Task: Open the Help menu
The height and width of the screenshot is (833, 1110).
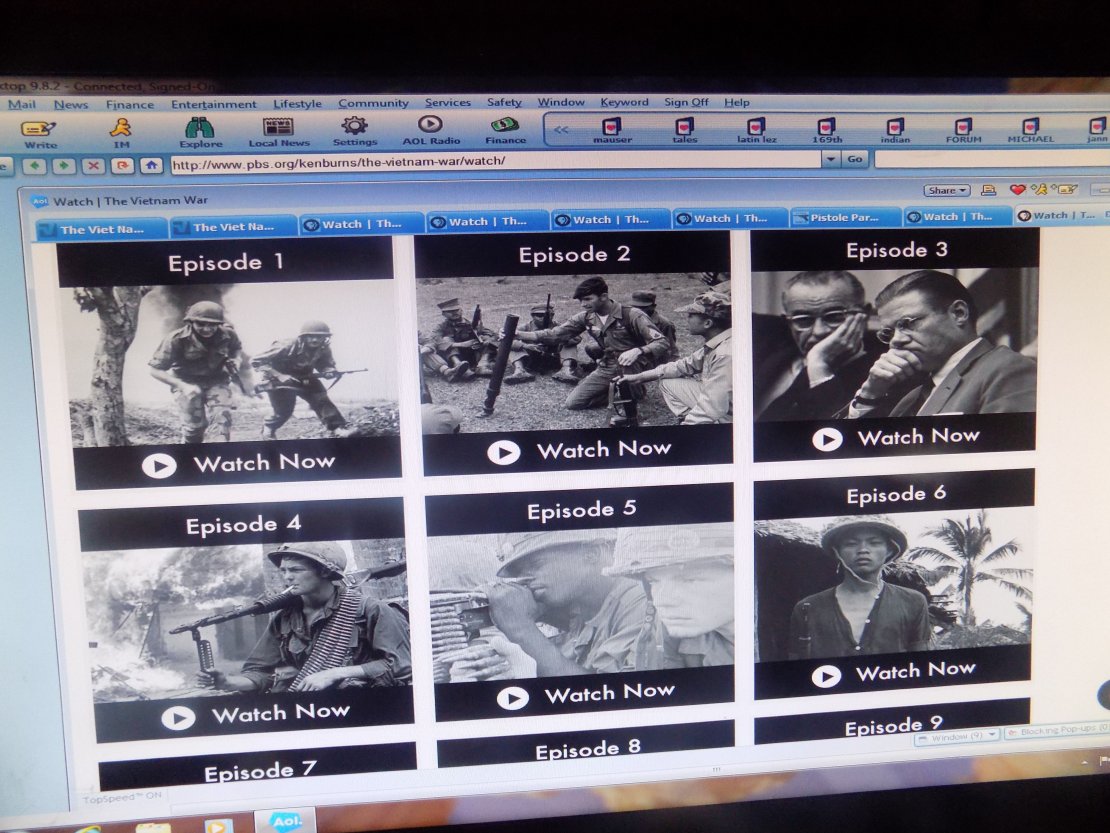Action: (736, 102)
